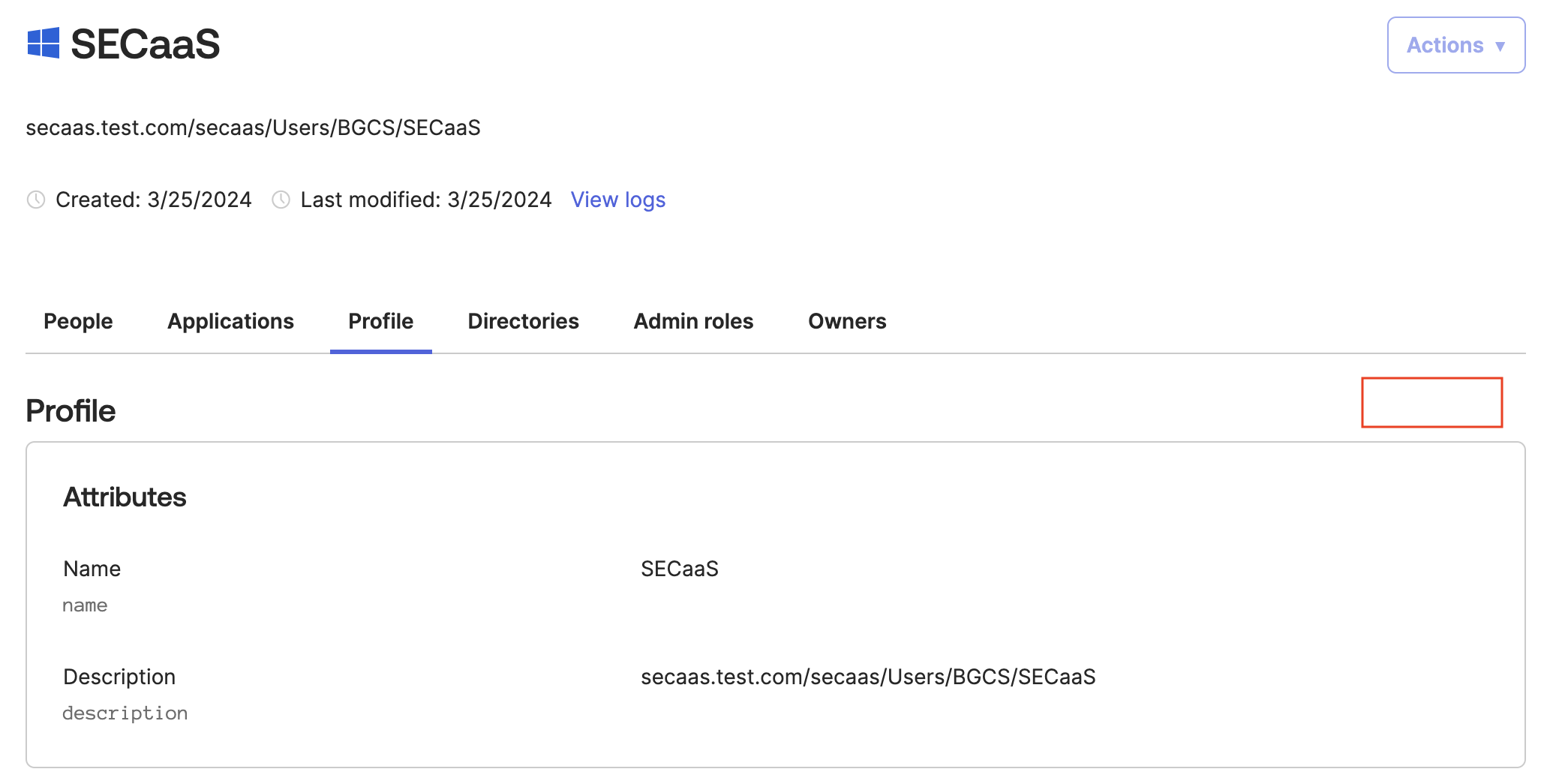Open the Applications tab
This screenshot has width=1547, height=784.
point(230,321)
